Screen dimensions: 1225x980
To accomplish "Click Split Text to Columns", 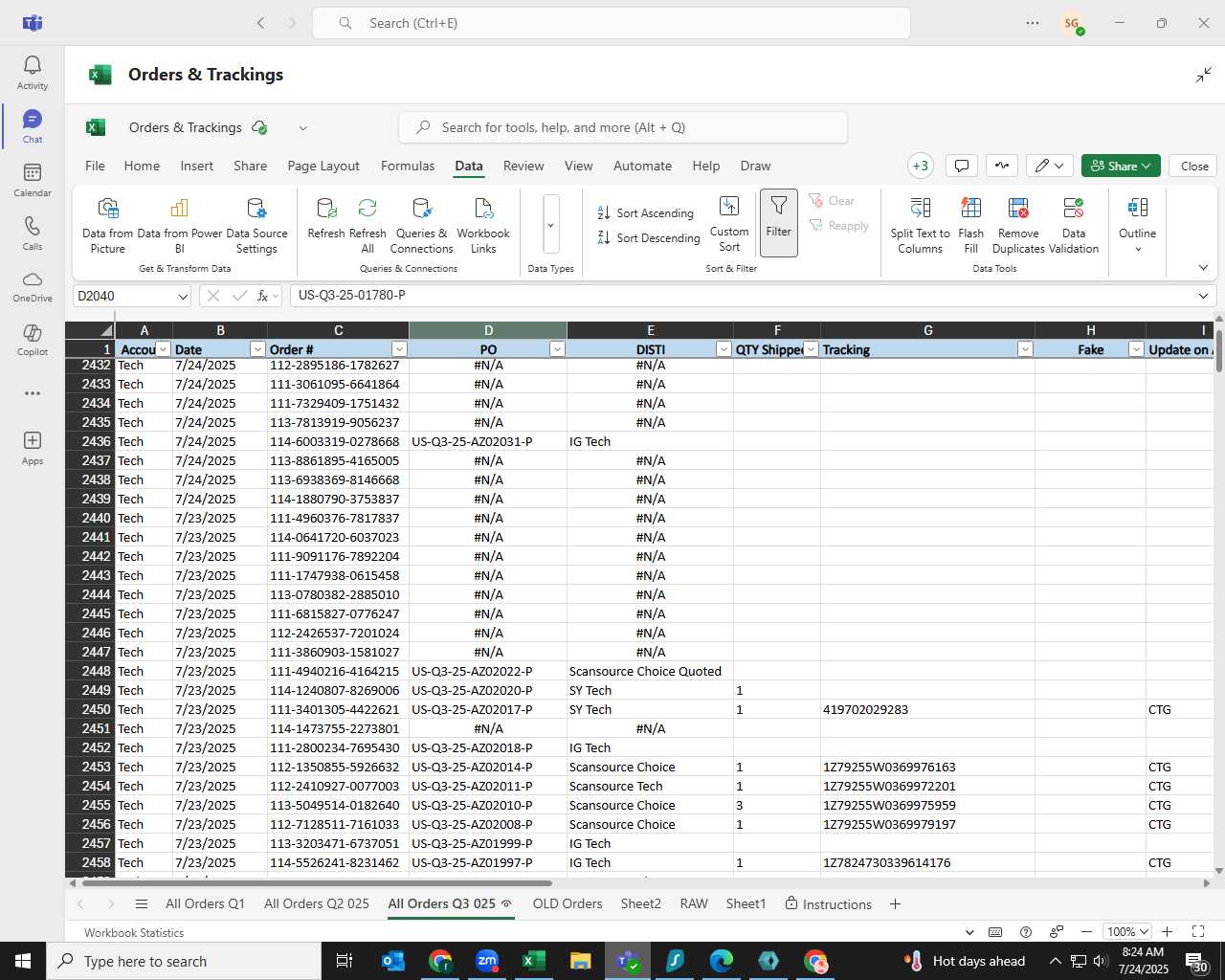I will pos(920,225).
